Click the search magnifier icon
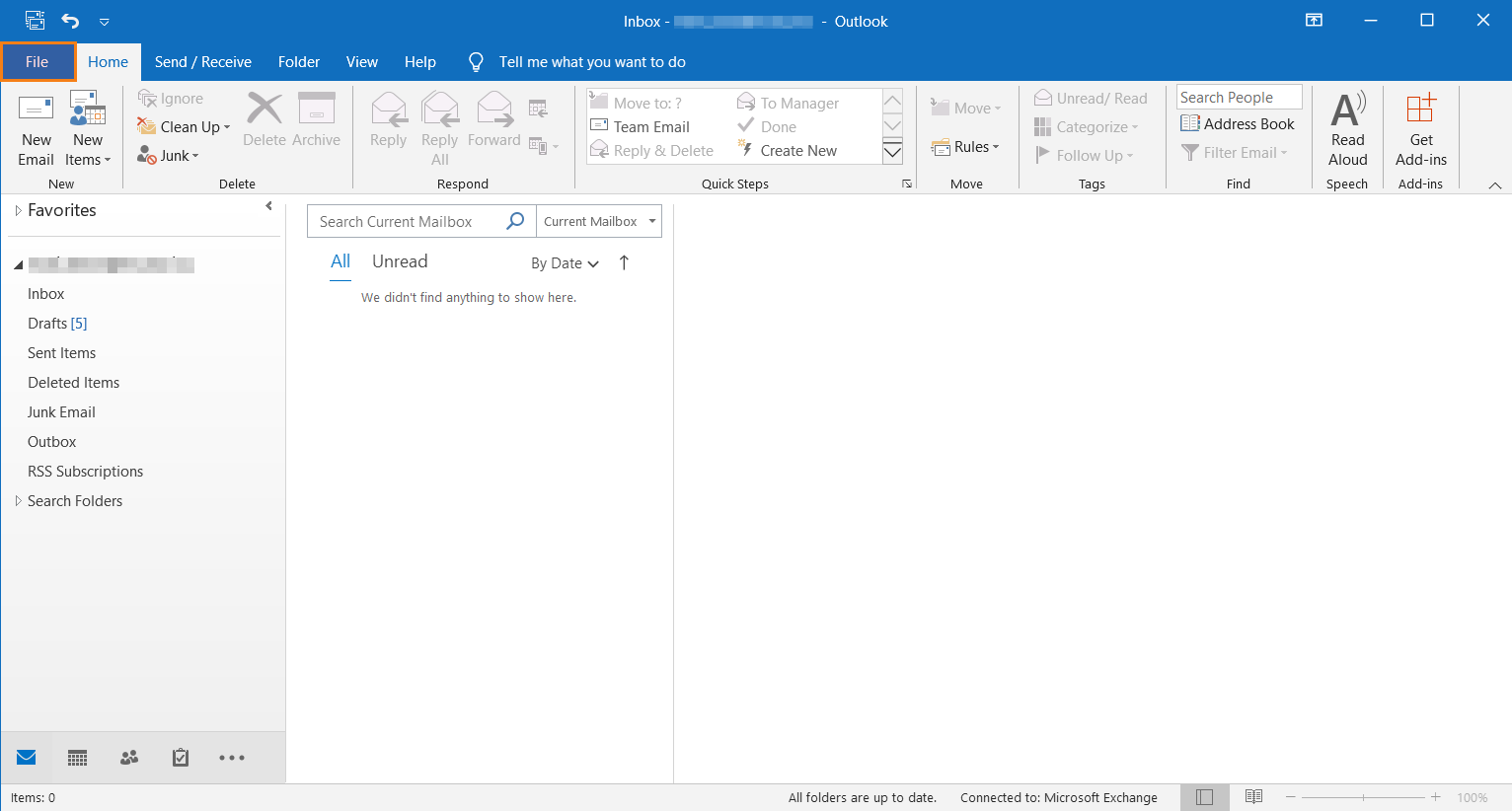This screenshot has height=811, width=1512. coord(515,221)
